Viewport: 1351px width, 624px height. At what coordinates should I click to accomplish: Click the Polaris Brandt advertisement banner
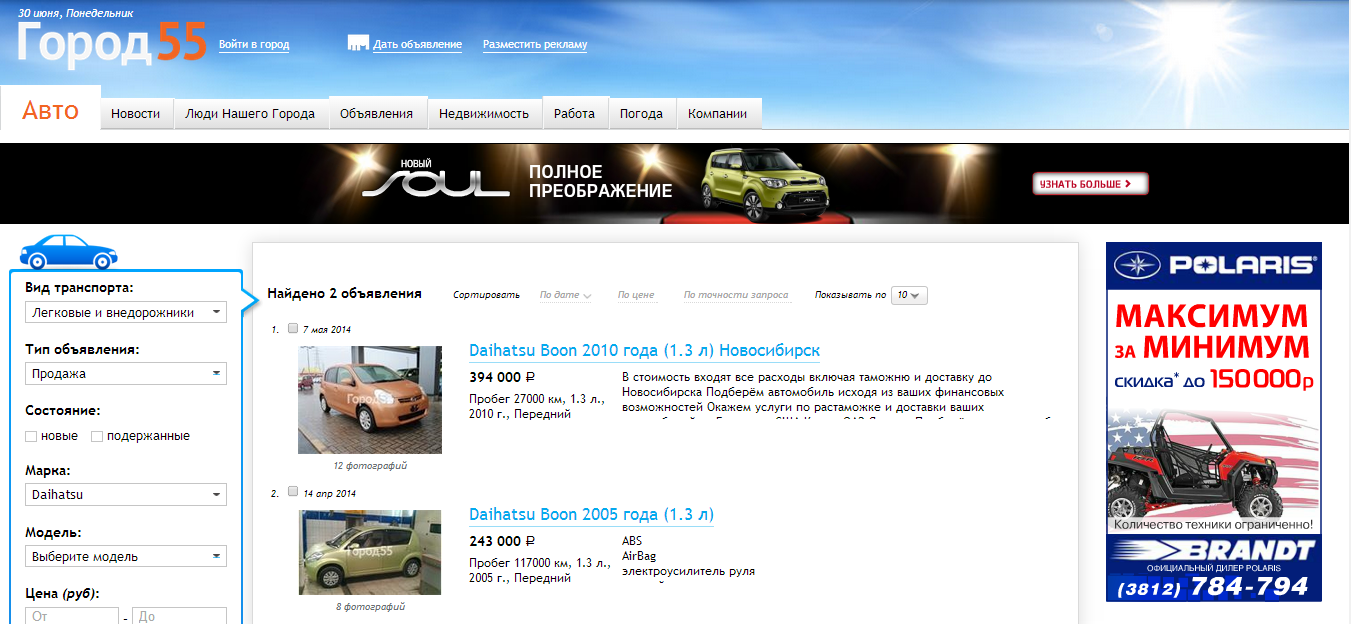tap(1214, 422)
